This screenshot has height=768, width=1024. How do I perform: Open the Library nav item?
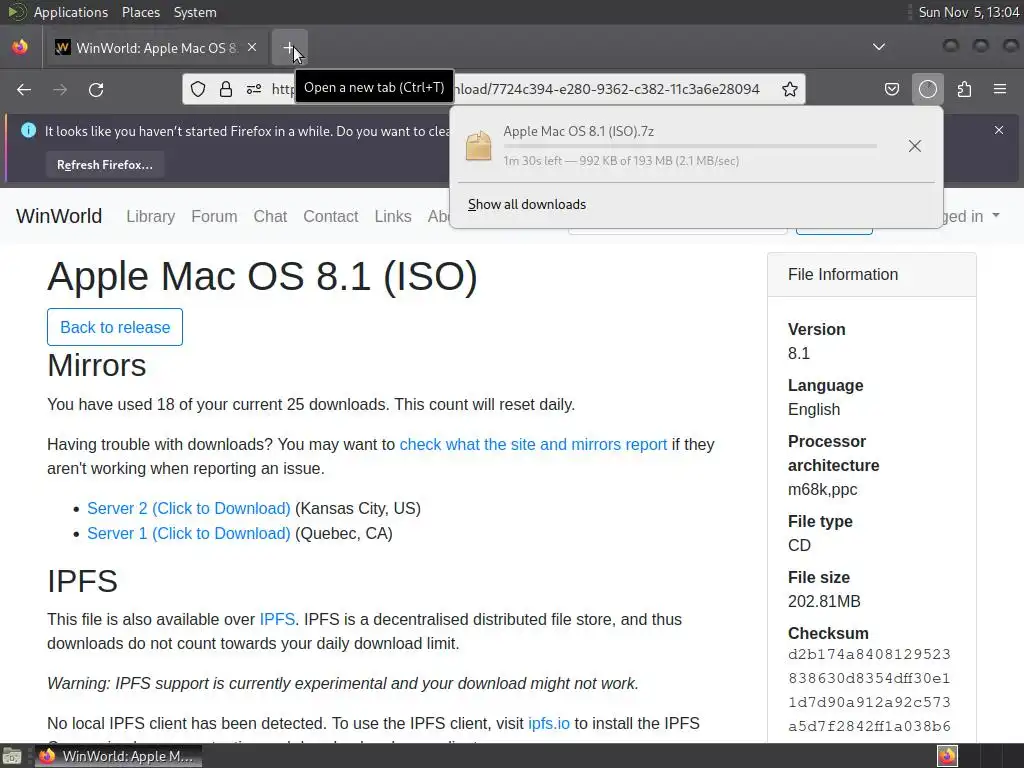click(x=151, y=216)
